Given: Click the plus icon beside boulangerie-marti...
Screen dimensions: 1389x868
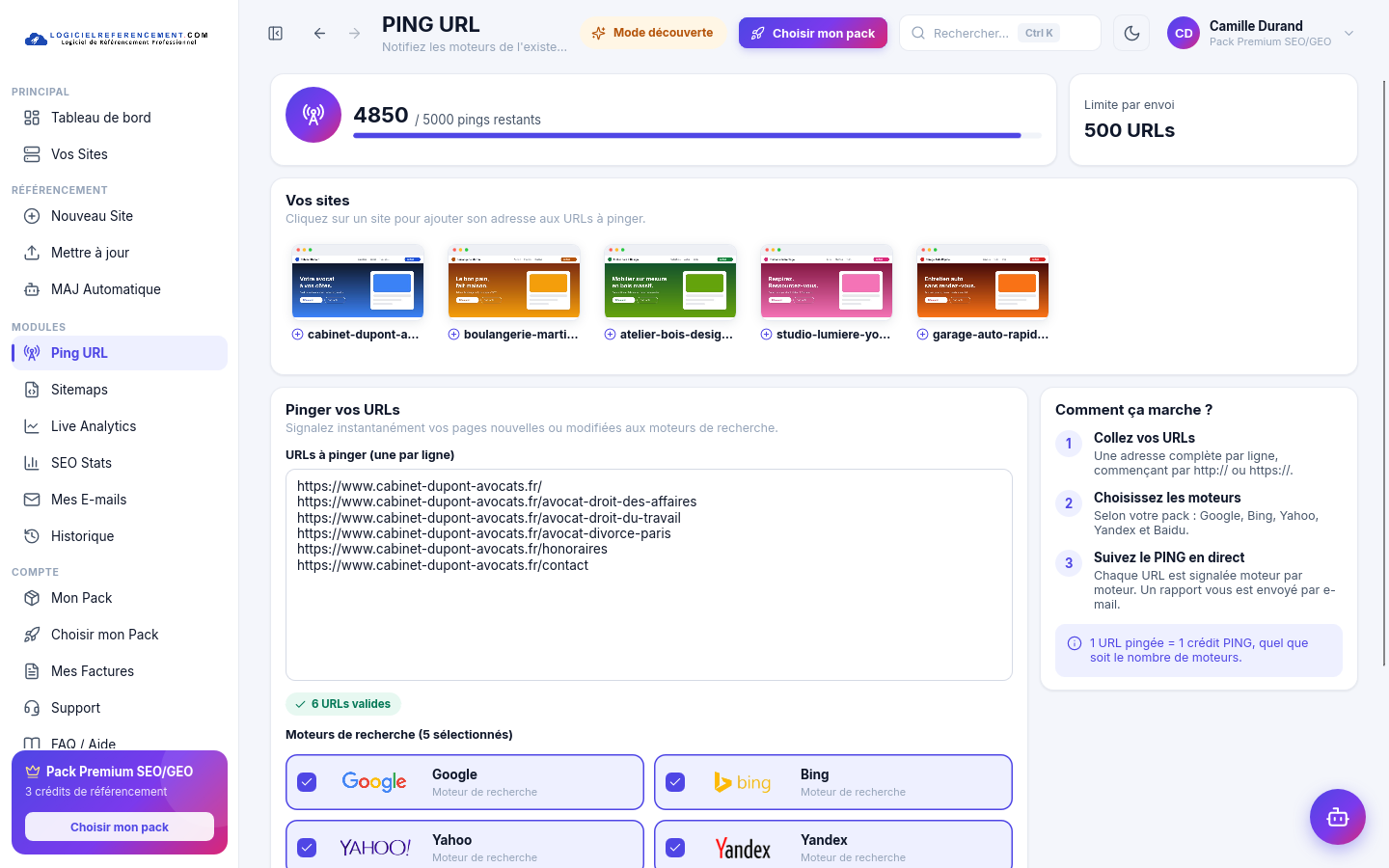Looking at the screenshot, I should click(x=453, y=335).
